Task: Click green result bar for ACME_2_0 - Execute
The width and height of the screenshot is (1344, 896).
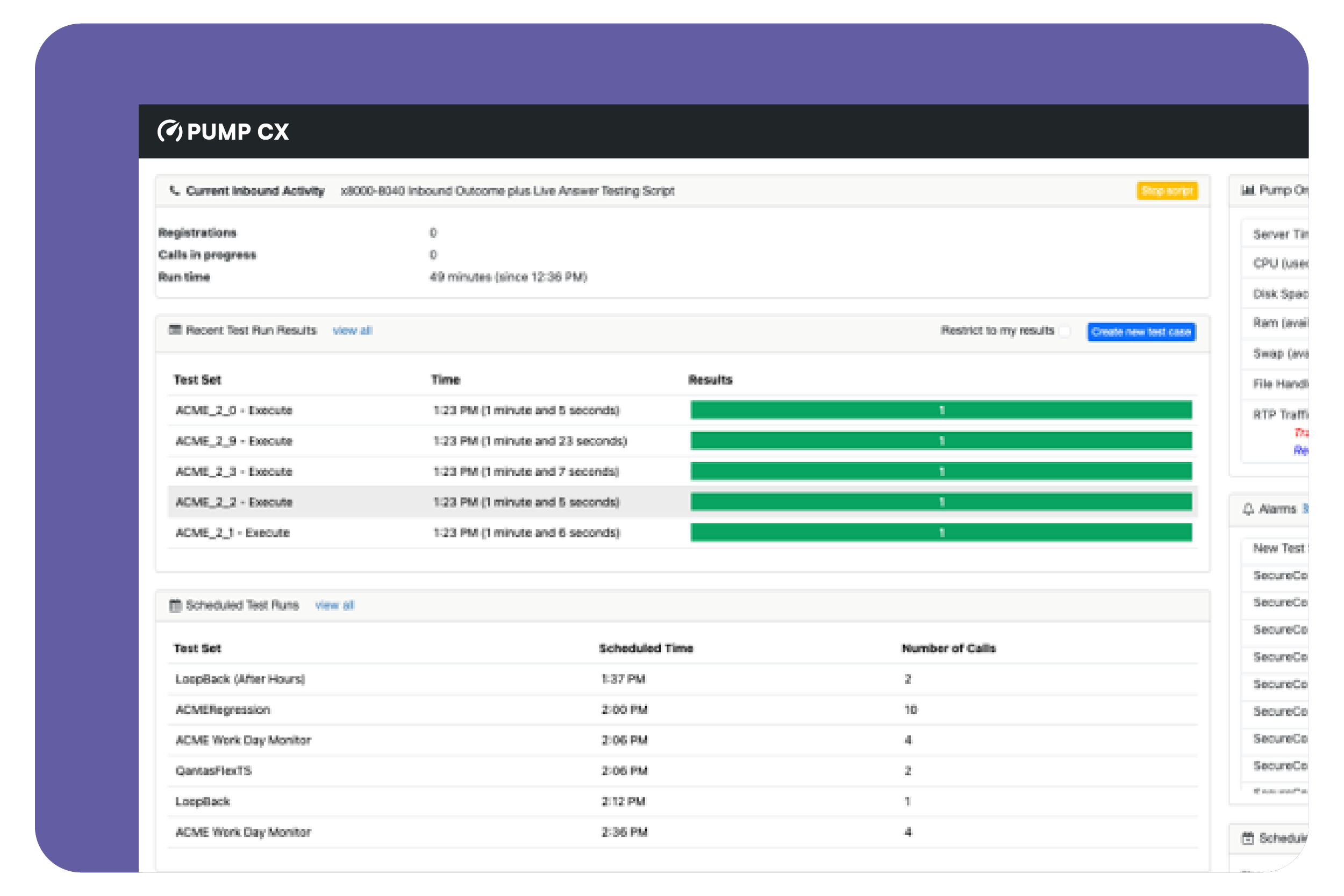Action: 941,410
